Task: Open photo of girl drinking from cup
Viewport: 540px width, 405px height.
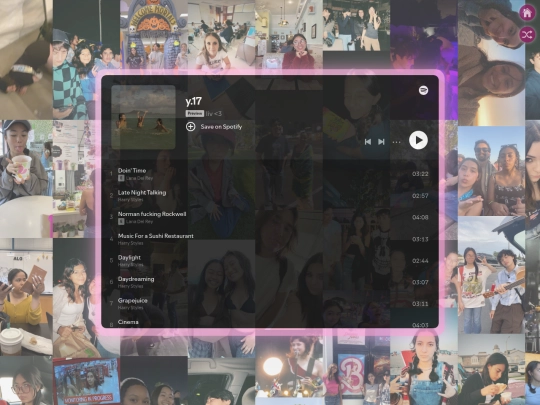Action: point(26,178)
